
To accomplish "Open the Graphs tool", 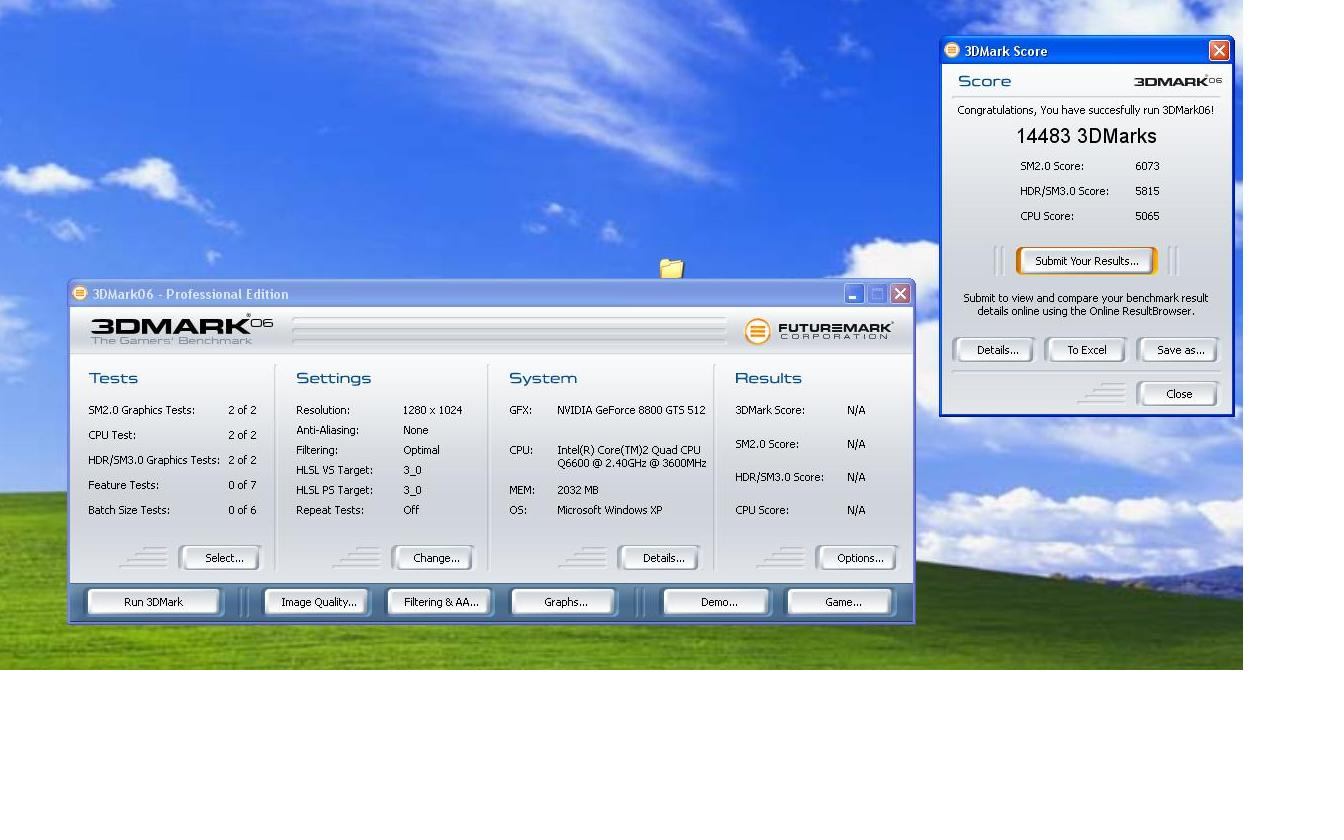I will [566, 602].
